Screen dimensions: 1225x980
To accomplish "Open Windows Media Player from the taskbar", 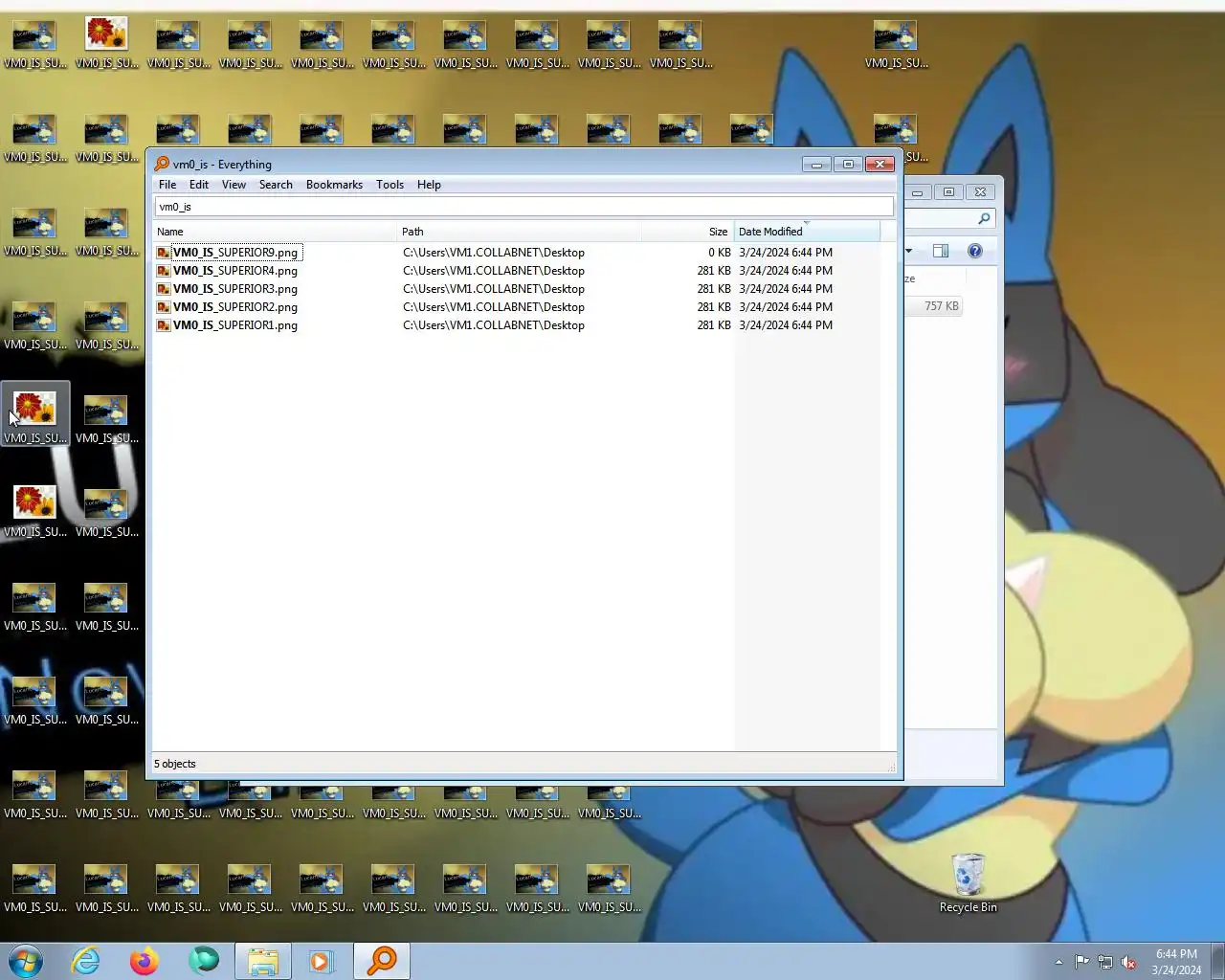I will (x=322, y=961).
